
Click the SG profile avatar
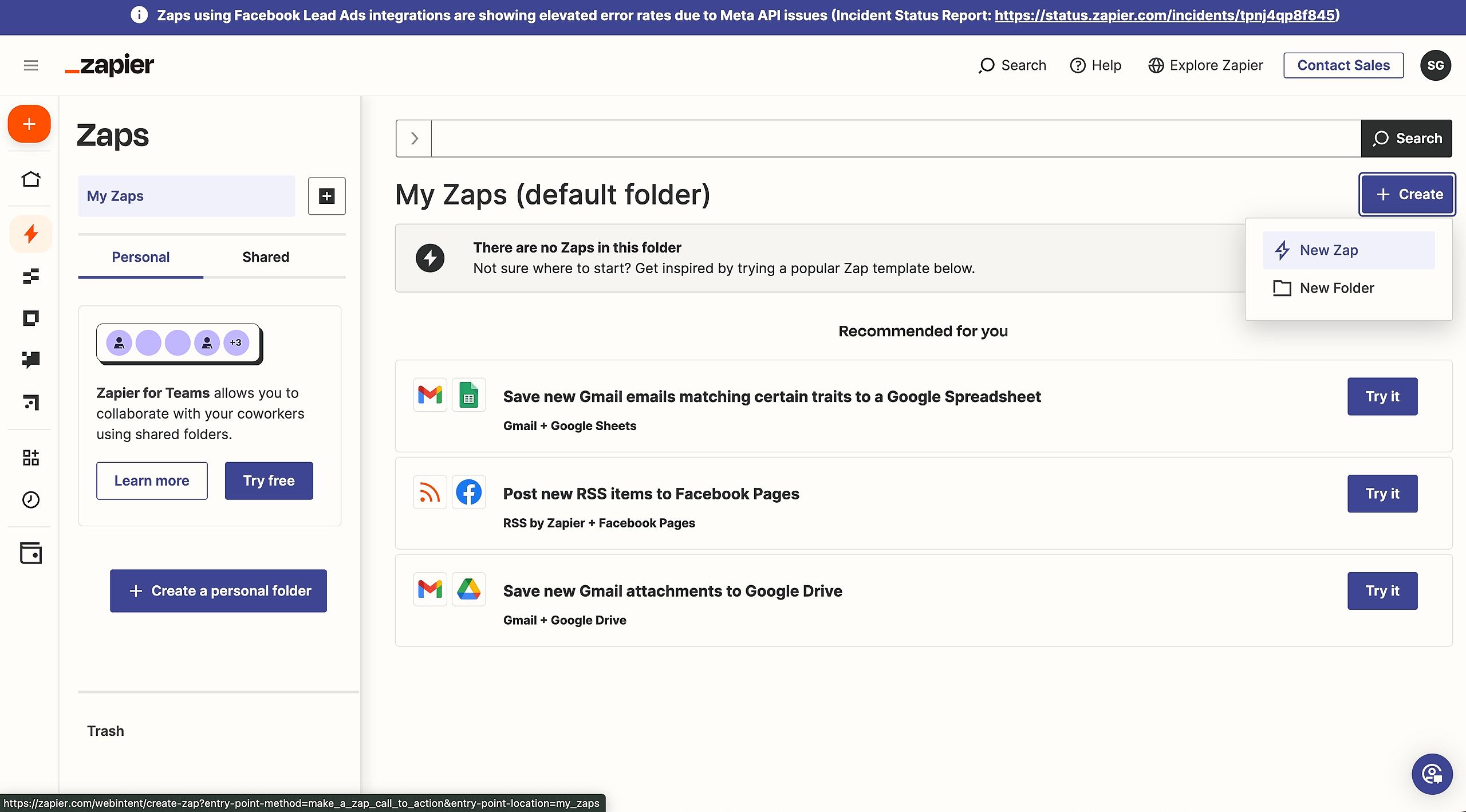click(1435, 65)
